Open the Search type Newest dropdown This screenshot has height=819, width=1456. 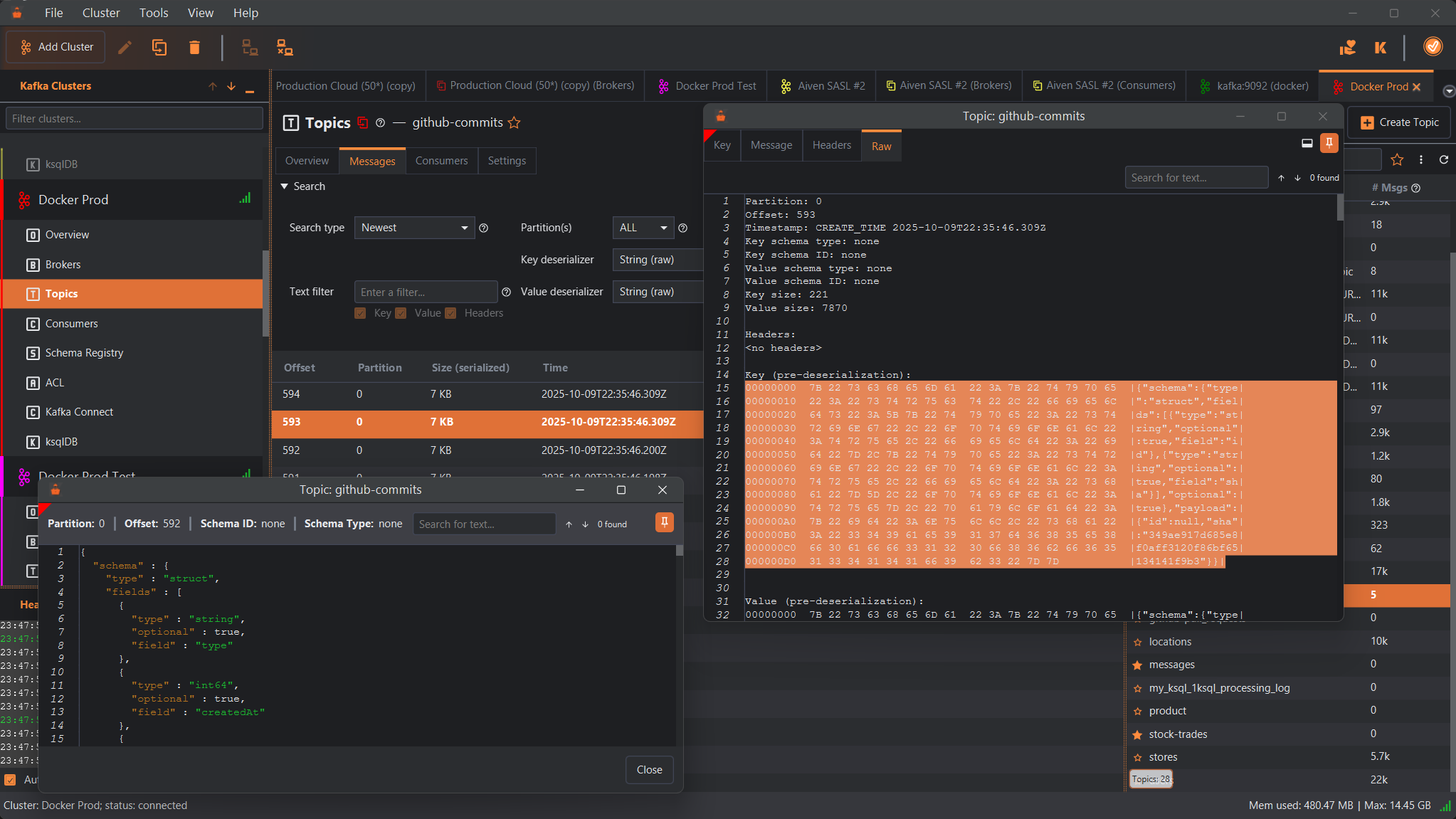tap(414, 228)
